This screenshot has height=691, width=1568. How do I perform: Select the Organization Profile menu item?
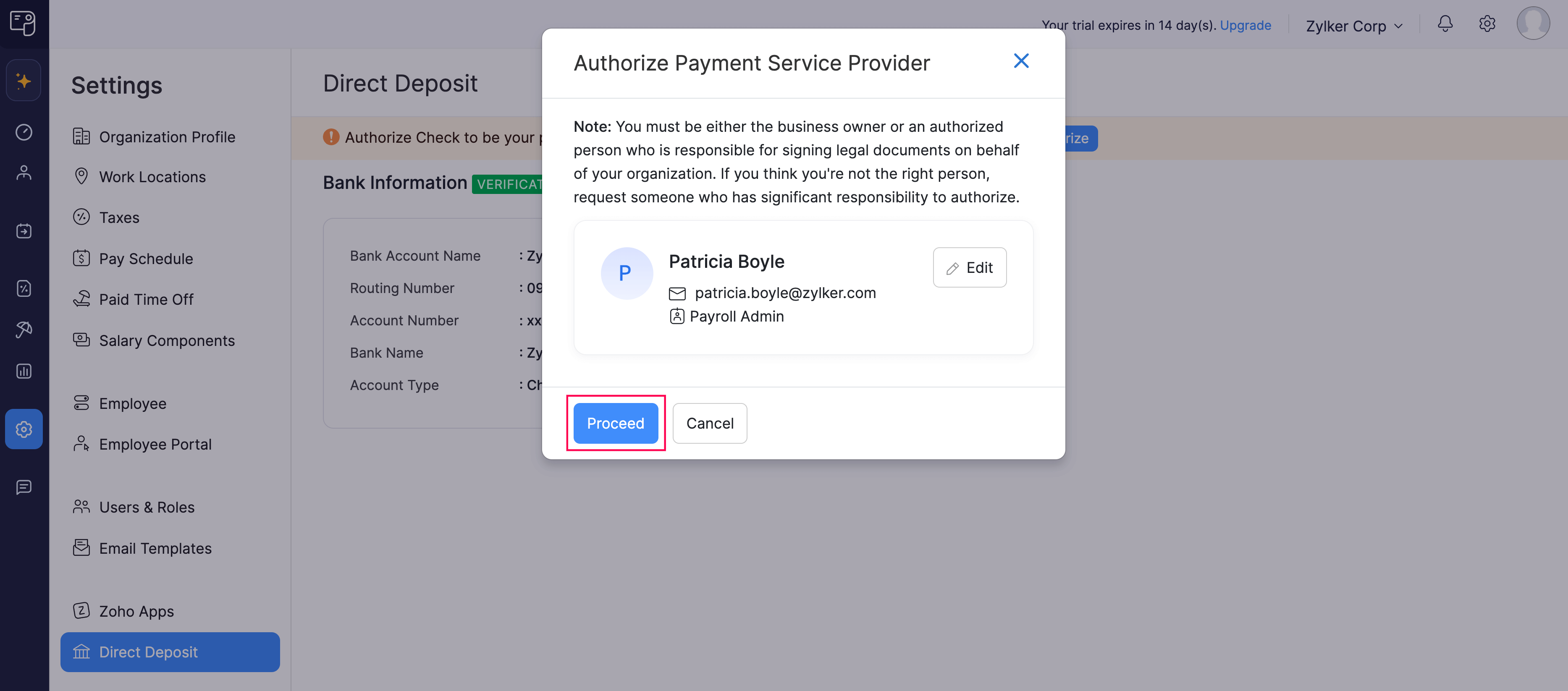coord(167,135)
